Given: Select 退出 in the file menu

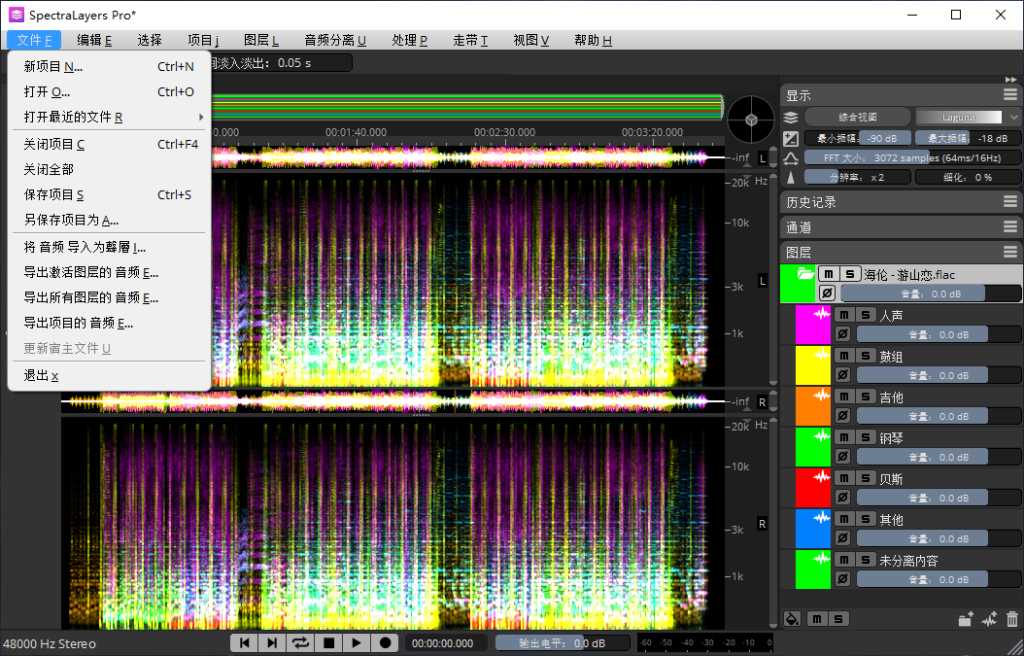Looking at the screenshot, I should click(x=110, y=376).
